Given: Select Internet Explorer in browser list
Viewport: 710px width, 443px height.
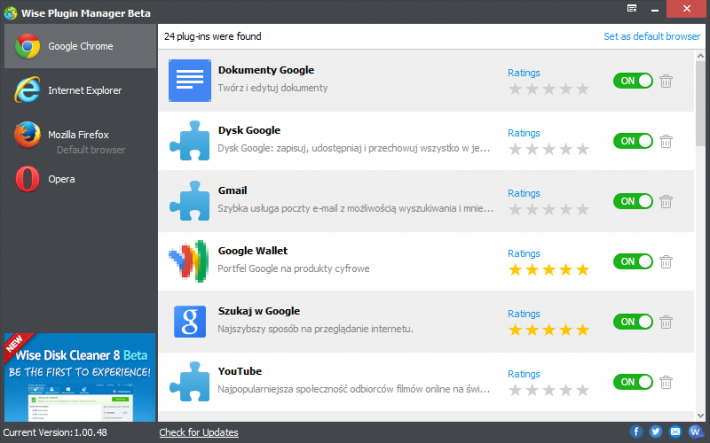Looking at the screenshot, I should click(x=80, y=90).
